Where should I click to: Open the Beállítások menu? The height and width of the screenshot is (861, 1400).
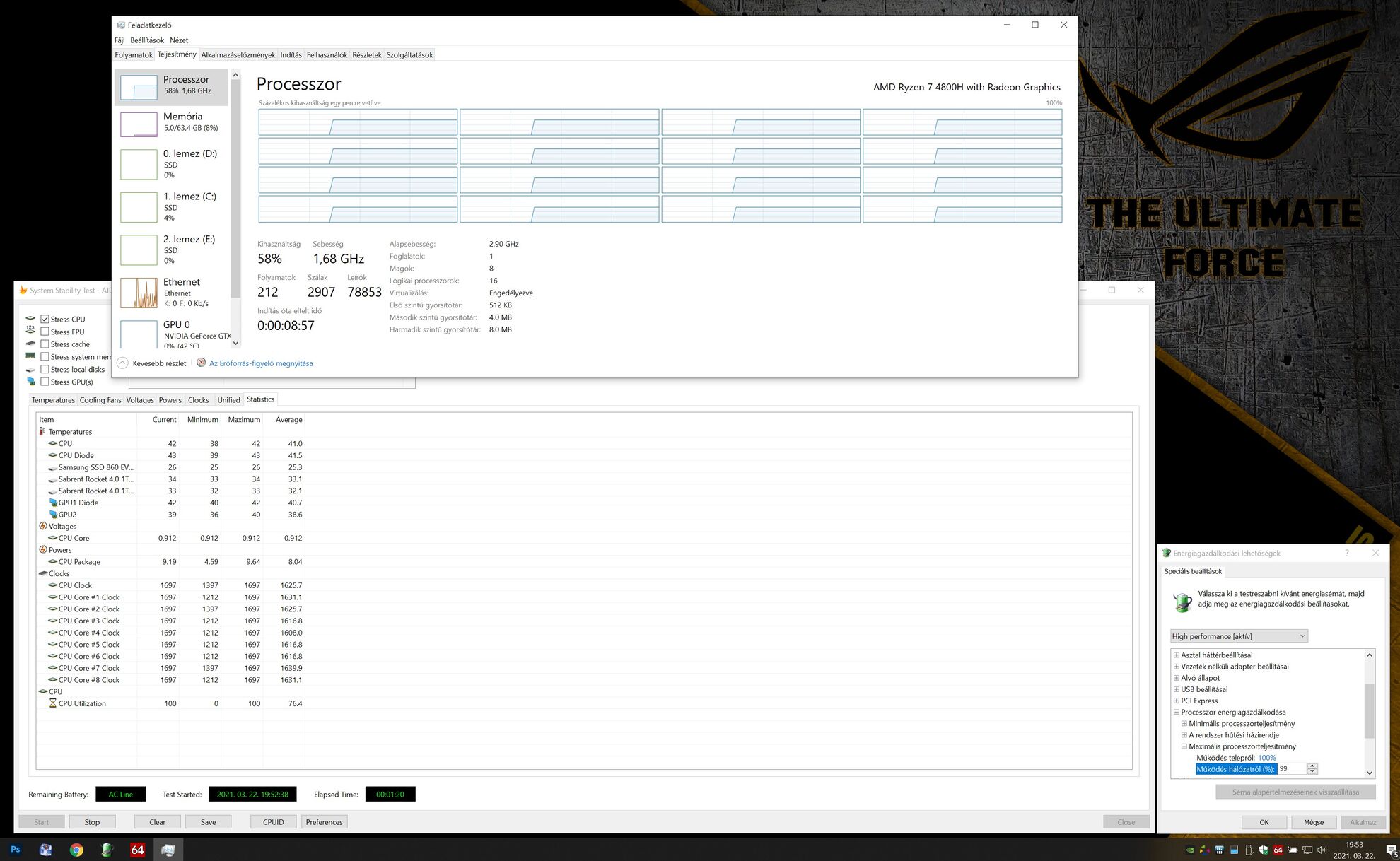(x=147, y=40)
